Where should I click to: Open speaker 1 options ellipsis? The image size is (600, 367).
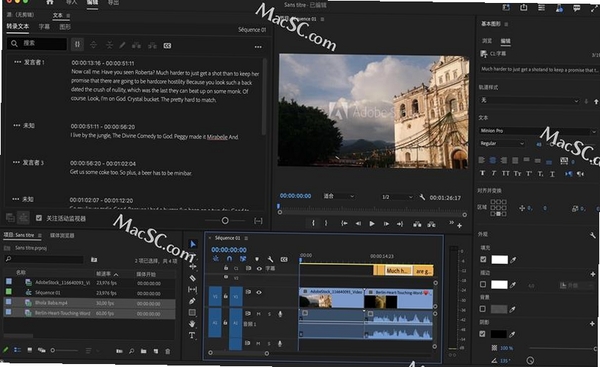tap(17, 62)
